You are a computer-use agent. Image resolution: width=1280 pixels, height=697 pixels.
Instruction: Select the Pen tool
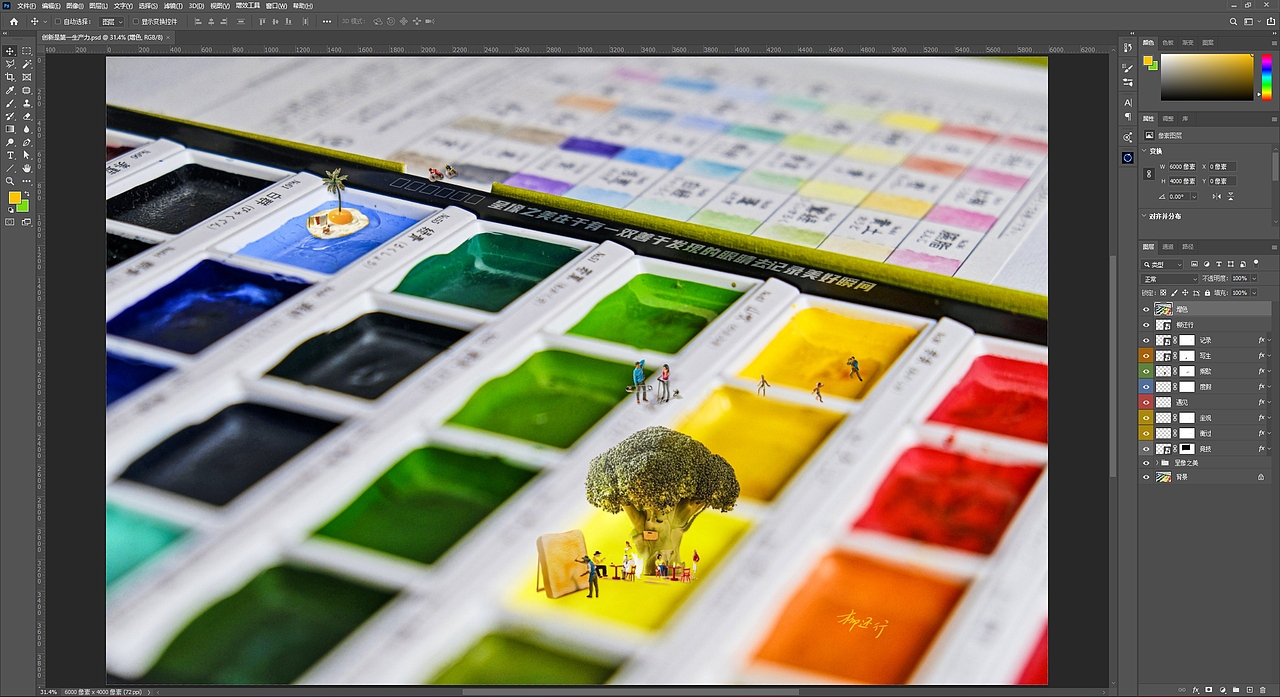tap(27, 142)
